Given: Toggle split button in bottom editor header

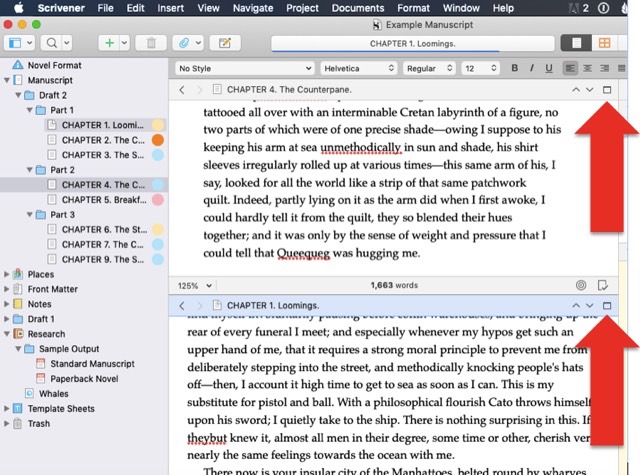Looking at the screenshot, I should coord(607,305).
